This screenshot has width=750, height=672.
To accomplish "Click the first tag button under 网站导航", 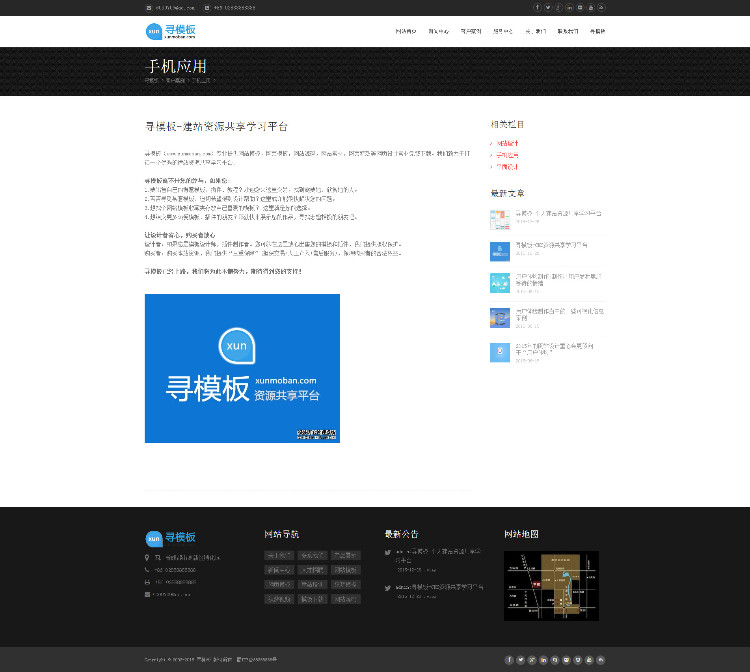I will pos(279,555).
